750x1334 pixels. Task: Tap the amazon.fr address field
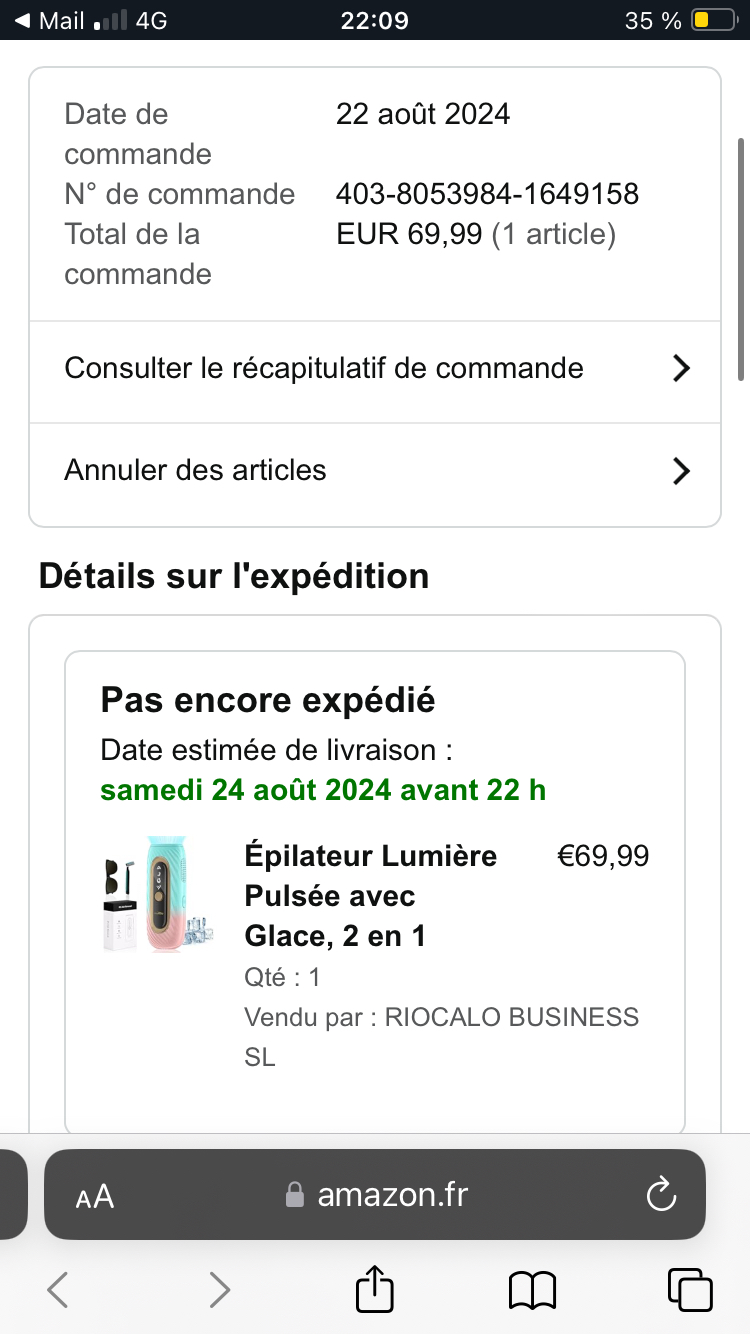click(x=392, y=1194)
